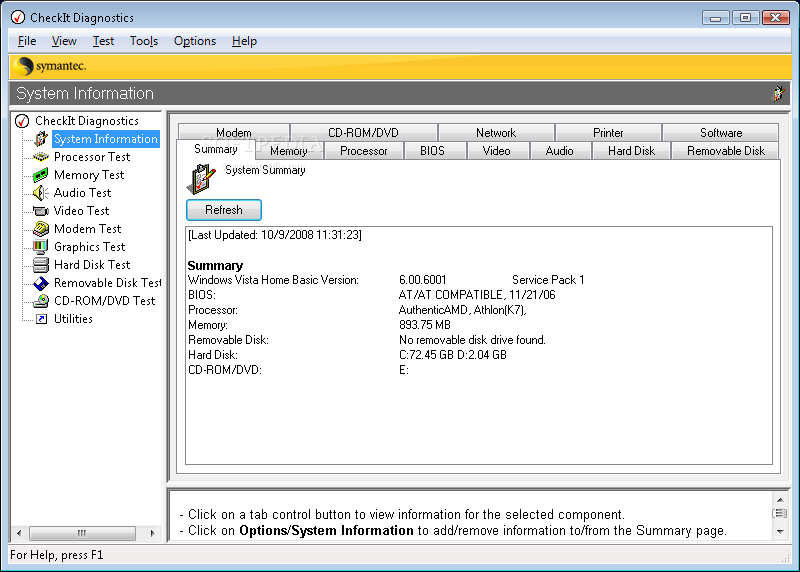Screen dimensions: 800x572
Task: Click the 'Last Updated: 10/9/2008 11:31:23' line
Action: click(275, 235)
